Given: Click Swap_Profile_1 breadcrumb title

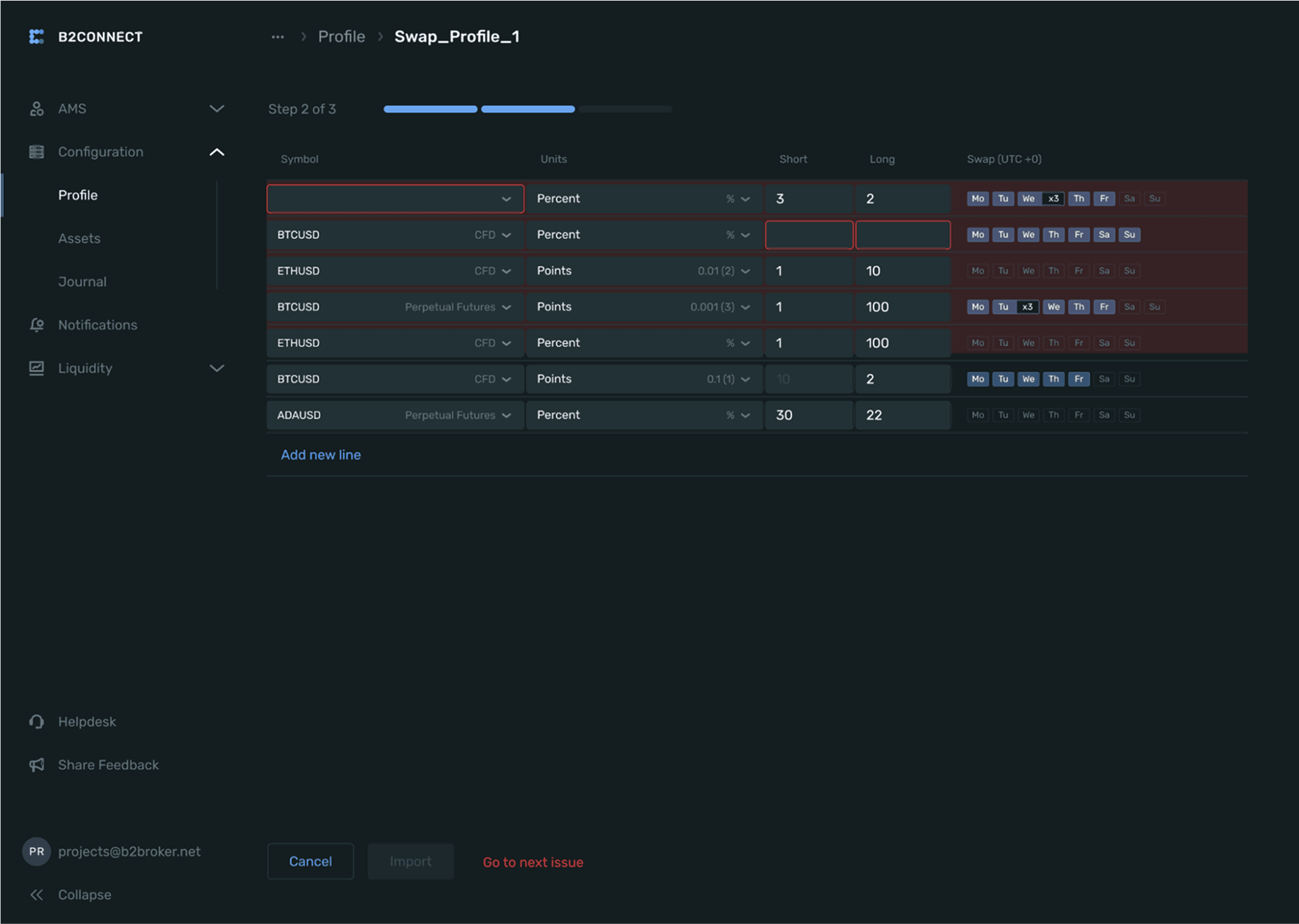Looking at the screenshot, I should (x=457, y=36).
